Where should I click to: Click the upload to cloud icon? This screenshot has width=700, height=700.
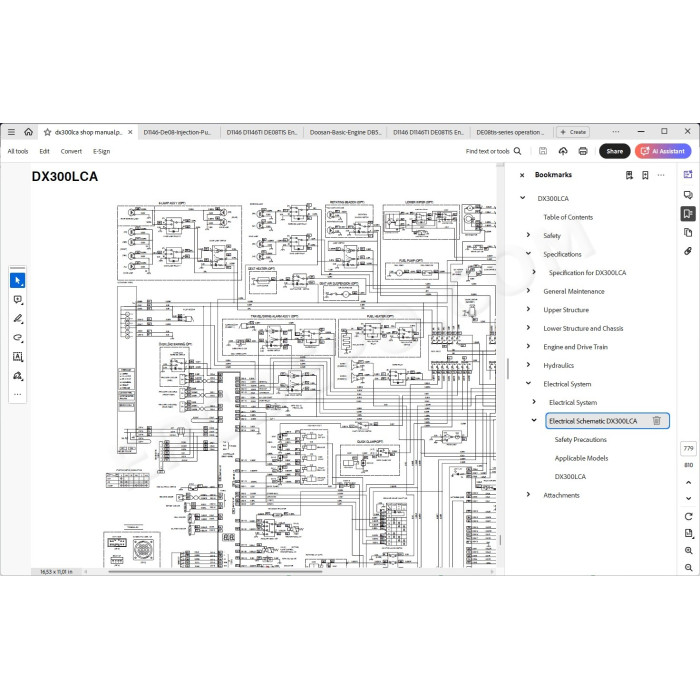pos(563,151)
